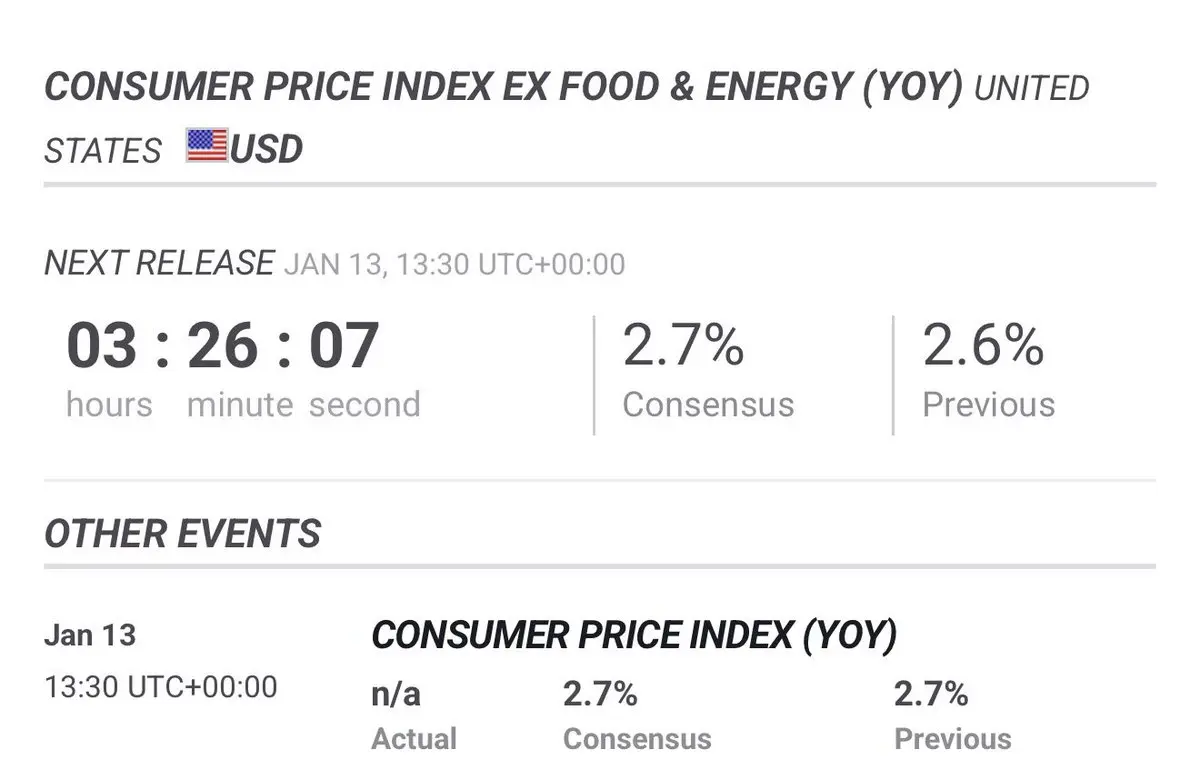Click the Consensus label under the countdown row

708,404
